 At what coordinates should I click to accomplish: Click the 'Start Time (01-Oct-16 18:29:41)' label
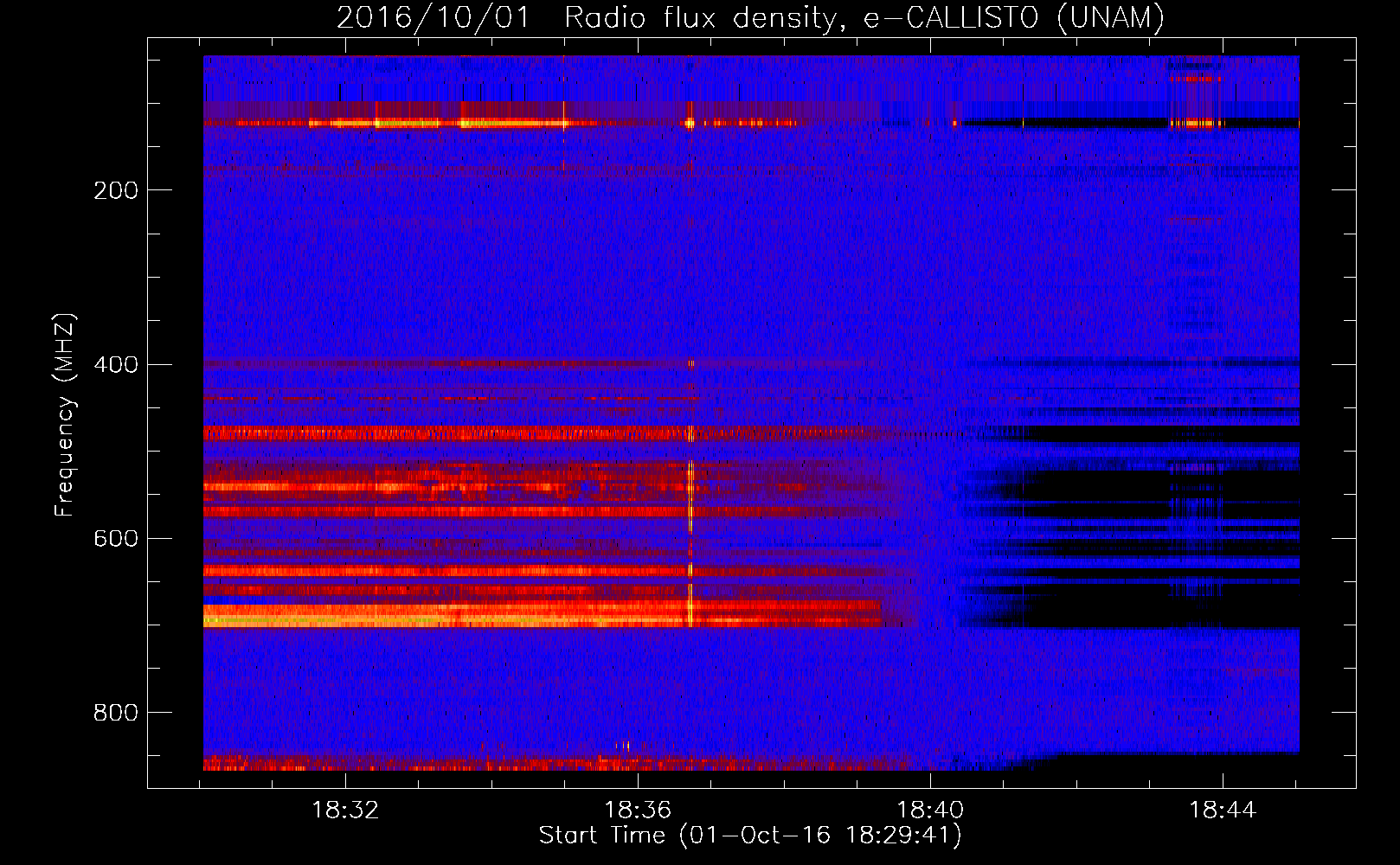click(750, 836)
